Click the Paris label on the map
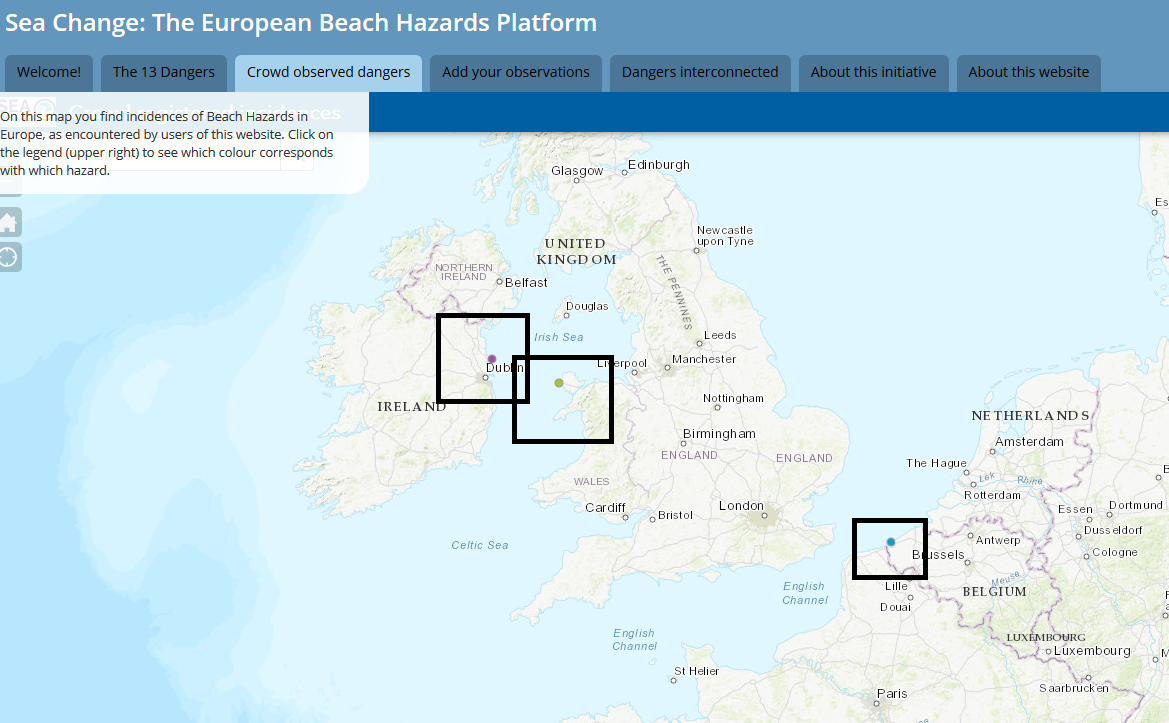Viewport: 1169px width, 723px height. (x=892, y=693)
